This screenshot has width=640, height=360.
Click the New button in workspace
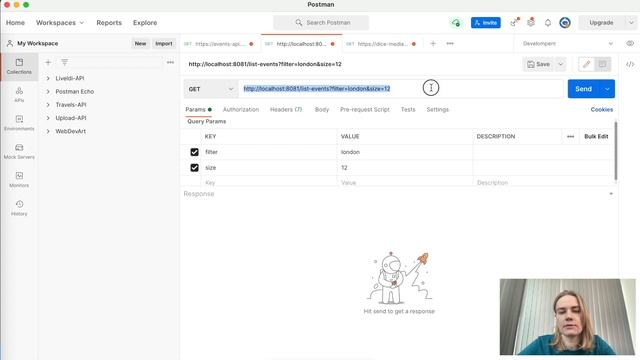pos(140,43)
